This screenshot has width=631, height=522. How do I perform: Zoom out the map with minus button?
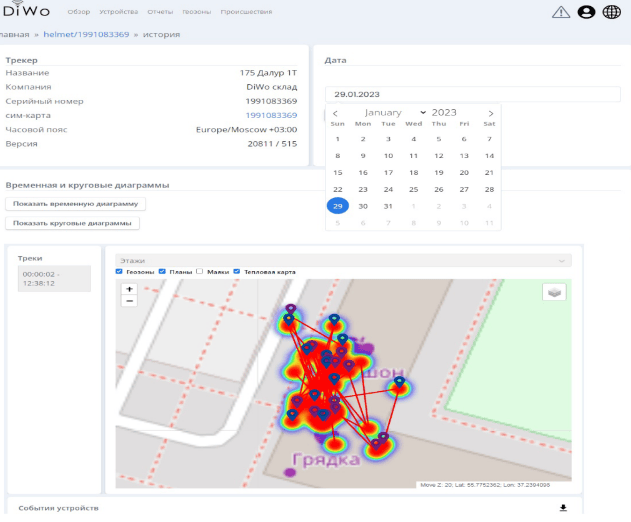[x=129, y=300]
